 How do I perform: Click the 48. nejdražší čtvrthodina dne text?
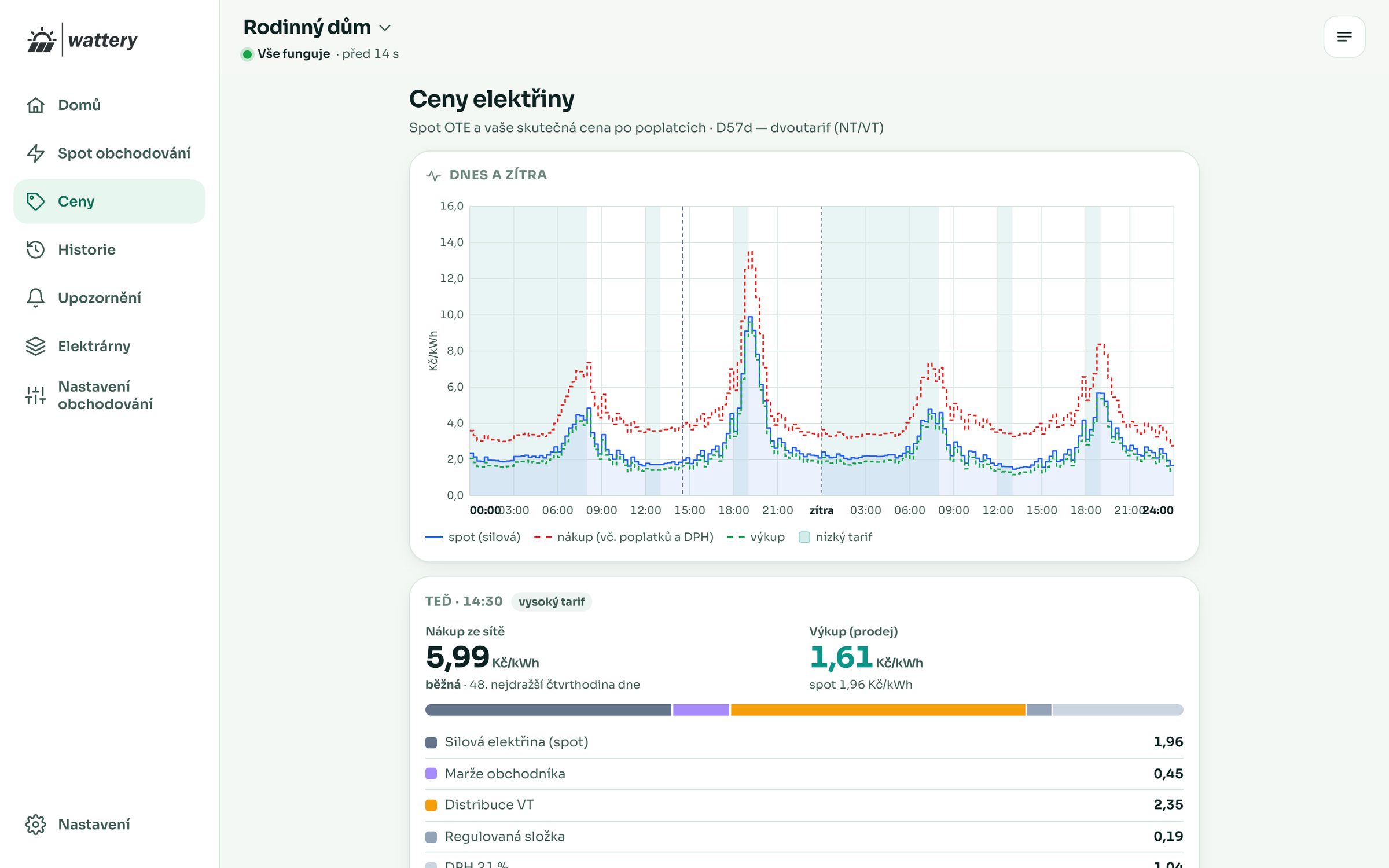[554, 685]
